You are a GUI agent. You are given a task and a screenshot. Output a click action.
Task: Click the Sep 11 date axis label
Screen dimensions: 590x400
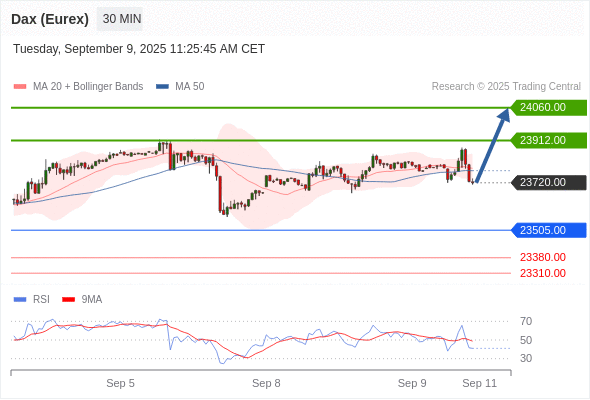pos(479,383)
